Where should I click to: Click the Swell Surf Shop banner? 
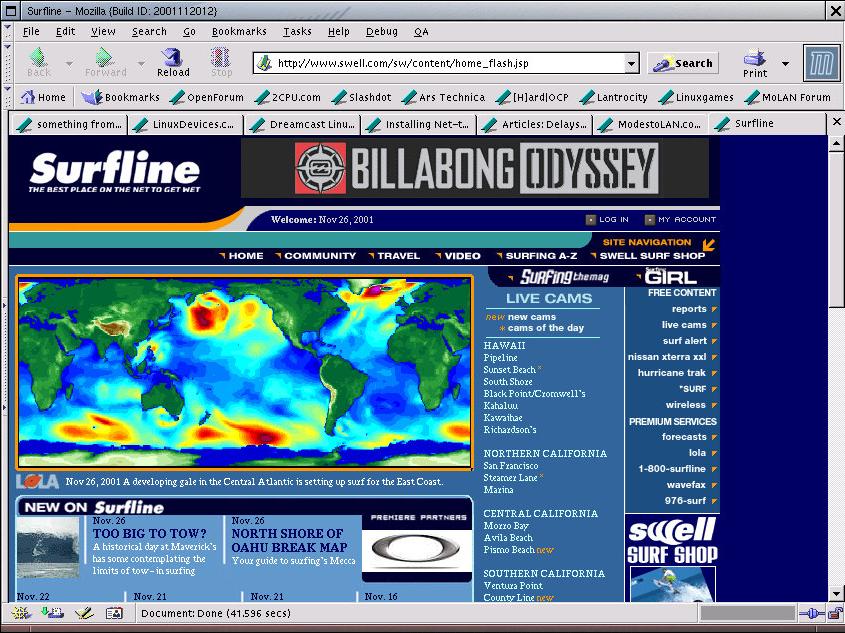pos(672,540)
